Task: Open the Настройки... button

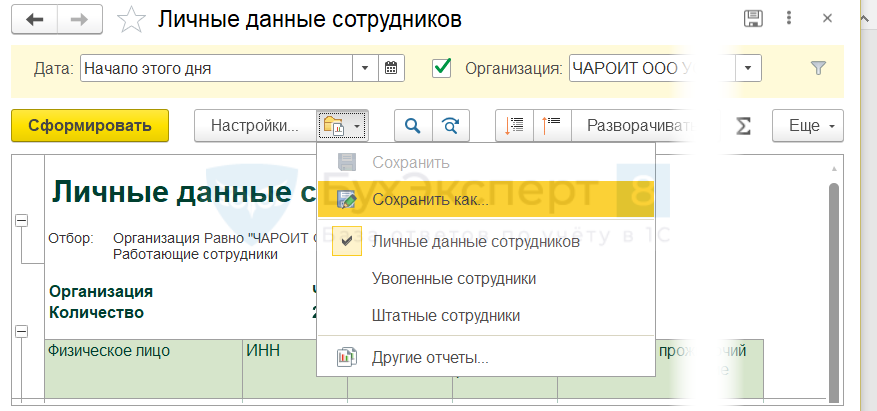Action: coord(255,126)
